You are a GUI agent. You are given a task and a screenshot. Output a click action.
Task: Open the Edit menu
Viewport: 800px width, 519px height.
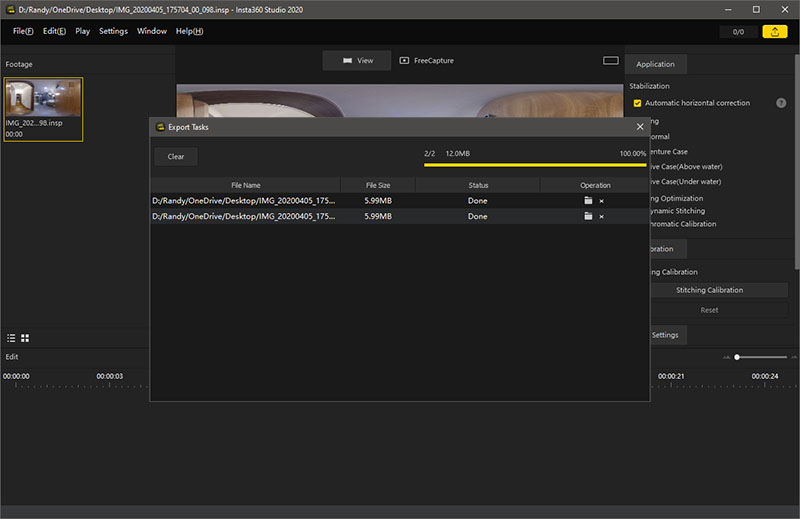[x=54, y=31]
